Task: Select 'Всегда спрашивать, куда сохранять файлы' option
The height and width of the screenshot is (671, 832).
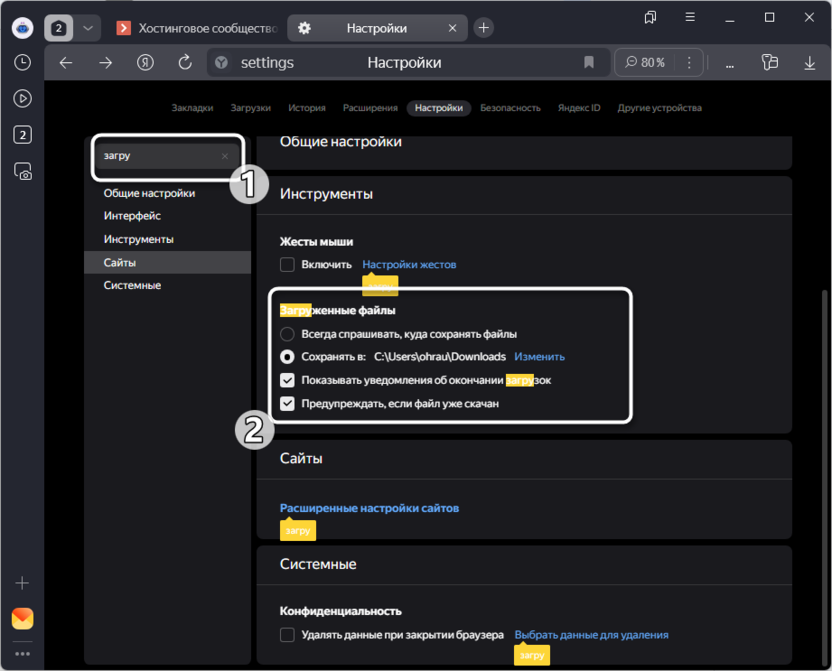Action: [287, 334]
